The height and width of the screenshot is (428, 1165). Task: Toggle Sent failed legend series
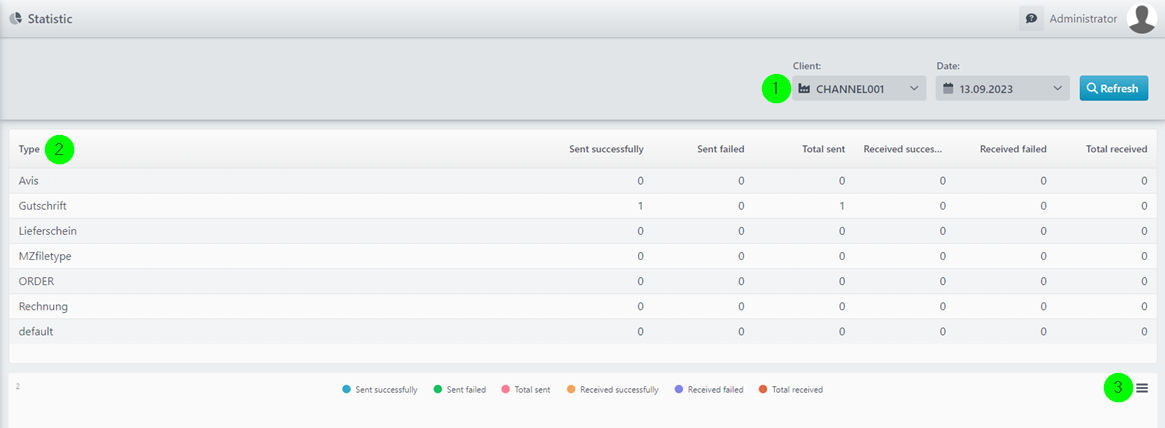[x=460, y=389]
